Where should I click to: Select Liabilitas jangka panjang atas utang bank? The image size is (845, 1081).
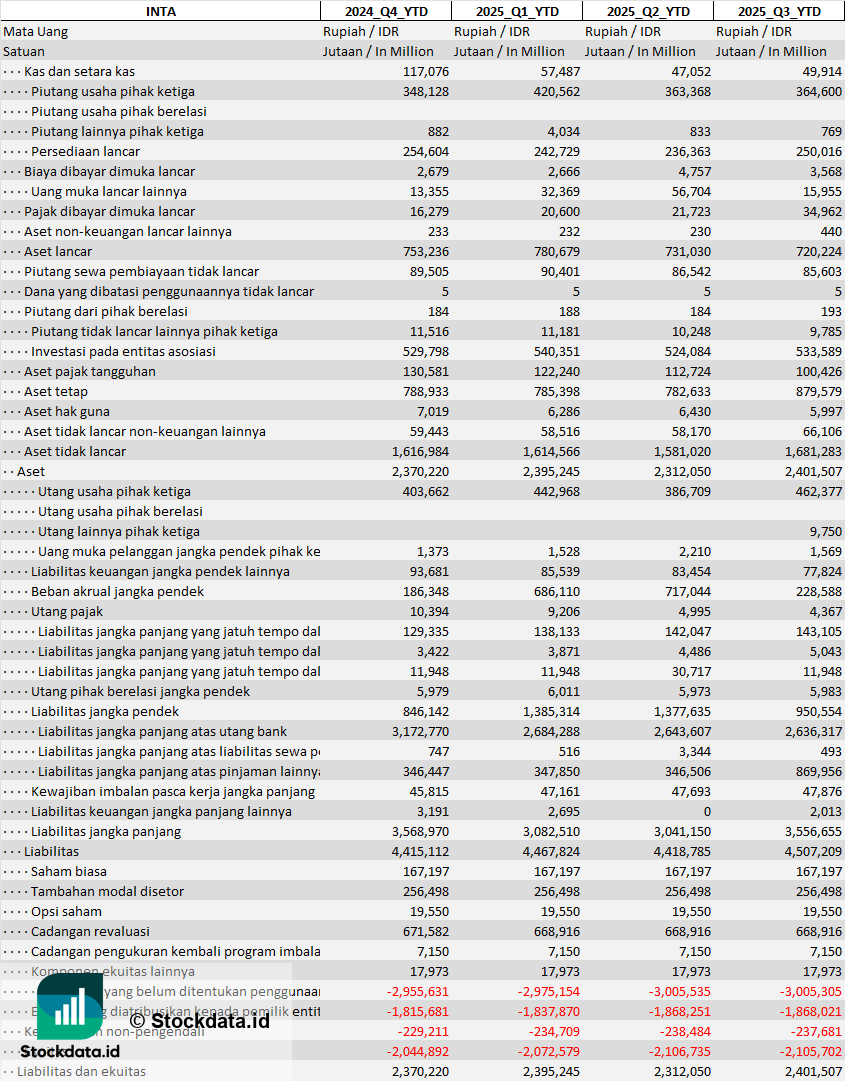click(162, 731)
